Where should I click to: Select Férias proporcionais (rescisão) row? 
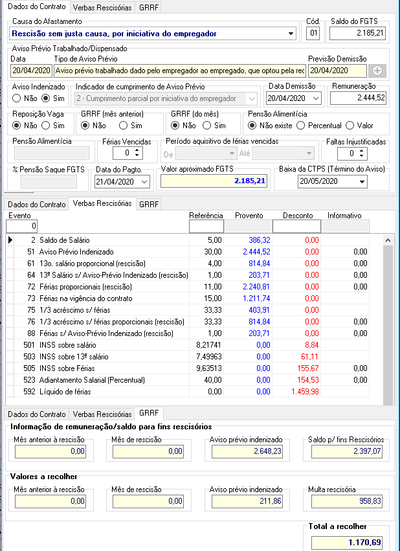coord(188,287)
